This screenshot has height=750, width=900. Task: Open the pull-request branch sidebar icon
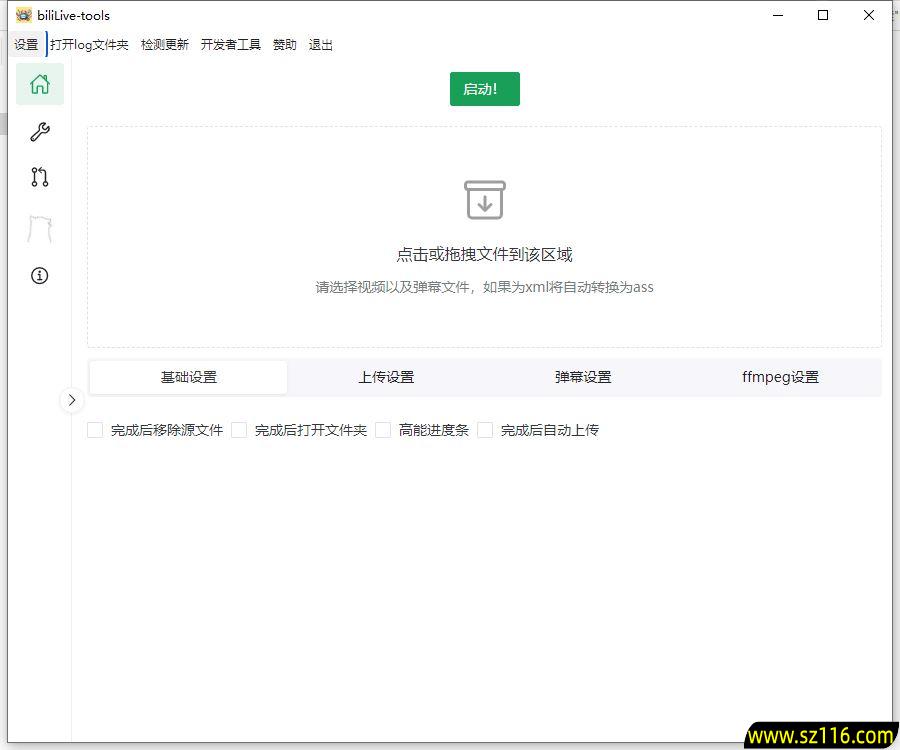click(x=40, y=178)
